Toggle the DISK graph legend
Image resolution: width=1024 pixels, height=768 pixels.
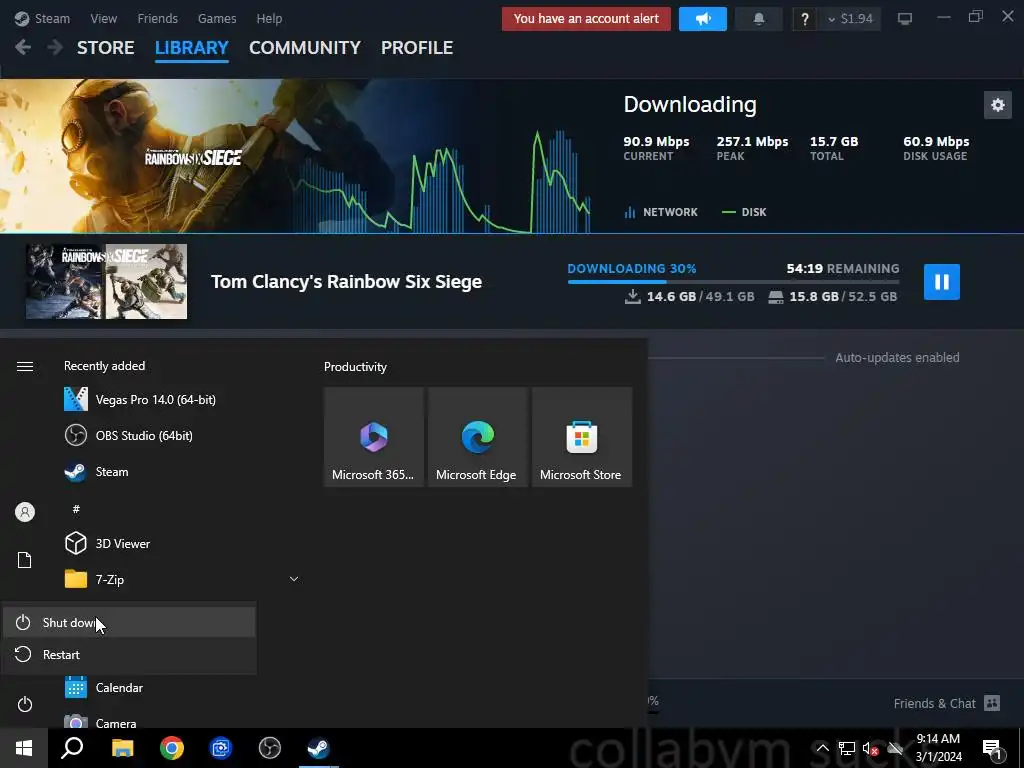coord(744,212)
